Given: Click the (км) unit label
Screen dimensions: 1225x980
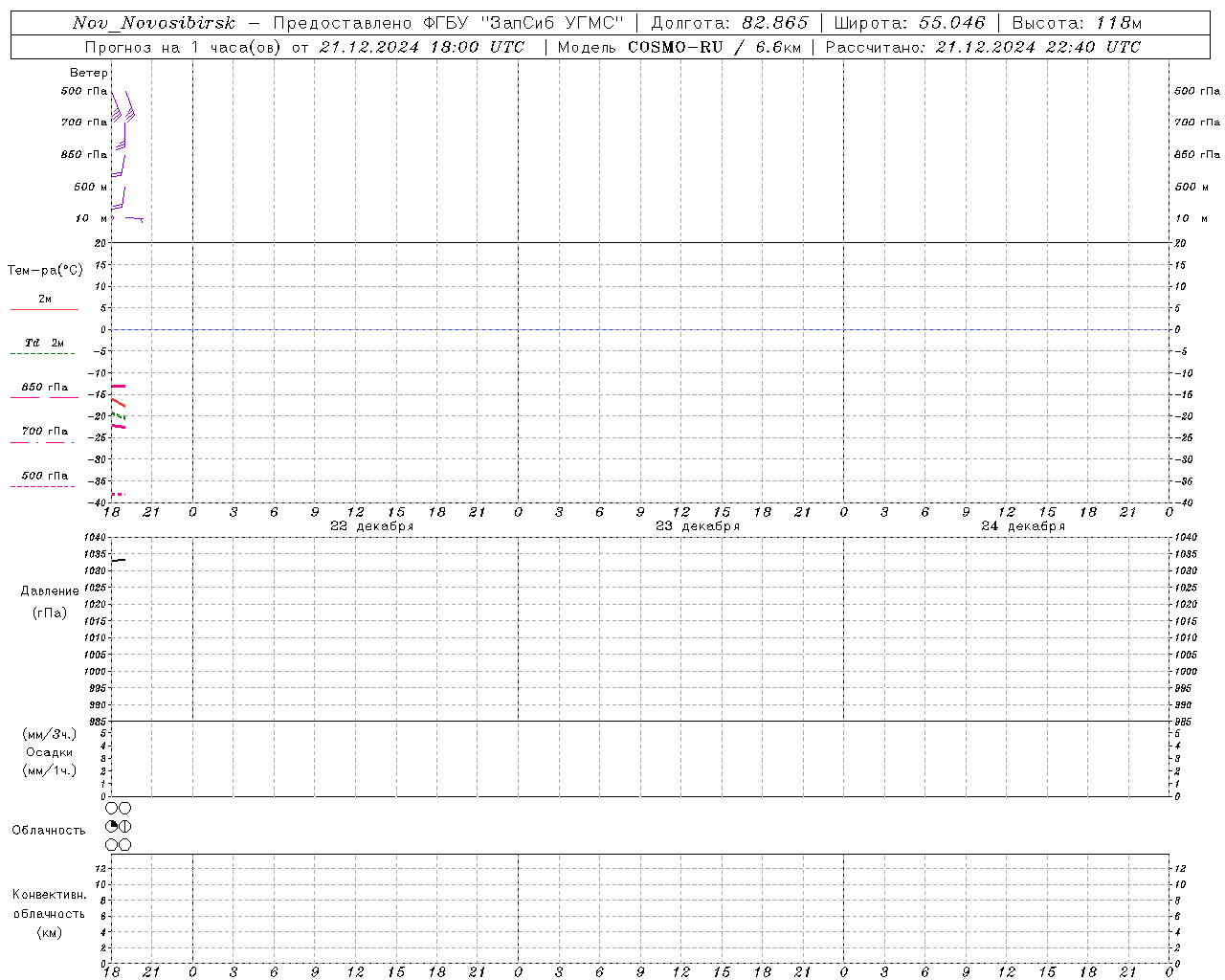Looking at the screenshot, I should click(x=49, y=932).
